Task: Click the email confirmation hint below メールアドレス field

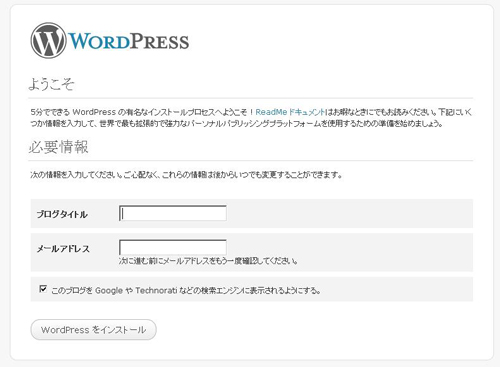Action: click(x=208, y=261)
